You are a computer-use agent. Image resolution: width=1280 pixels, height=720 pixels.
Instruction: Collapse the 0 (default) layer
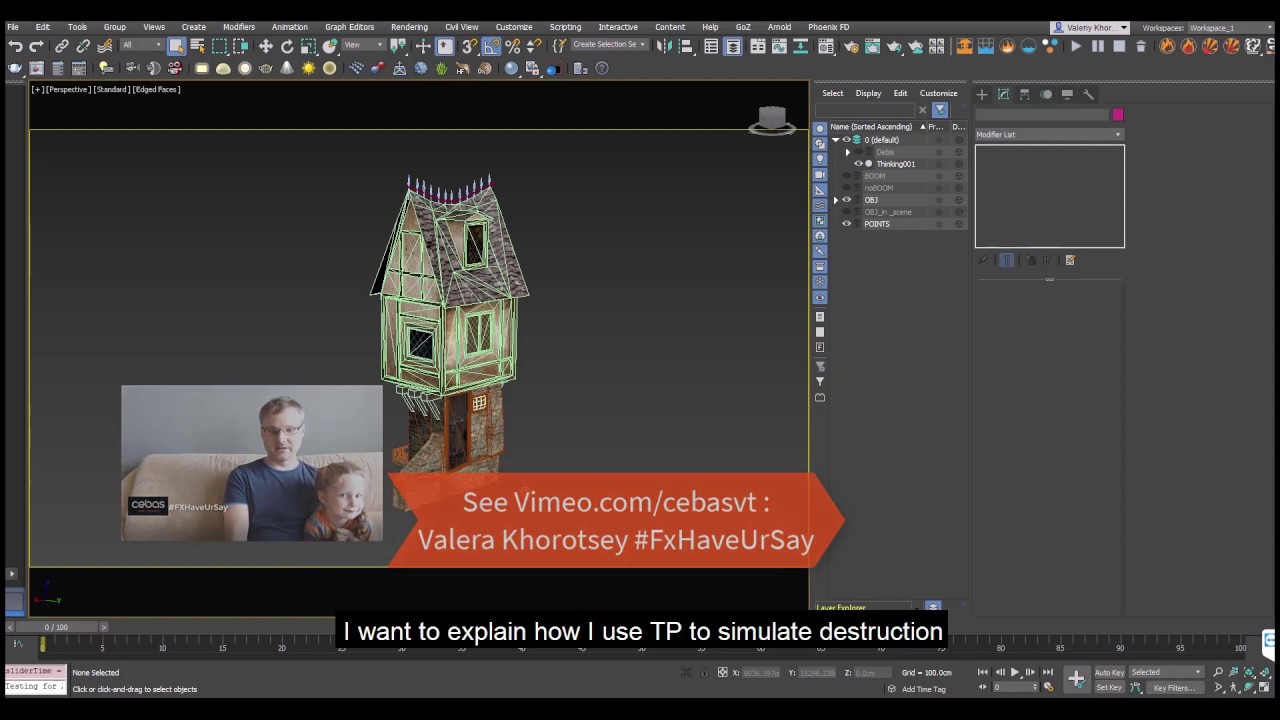coord(836,140)
